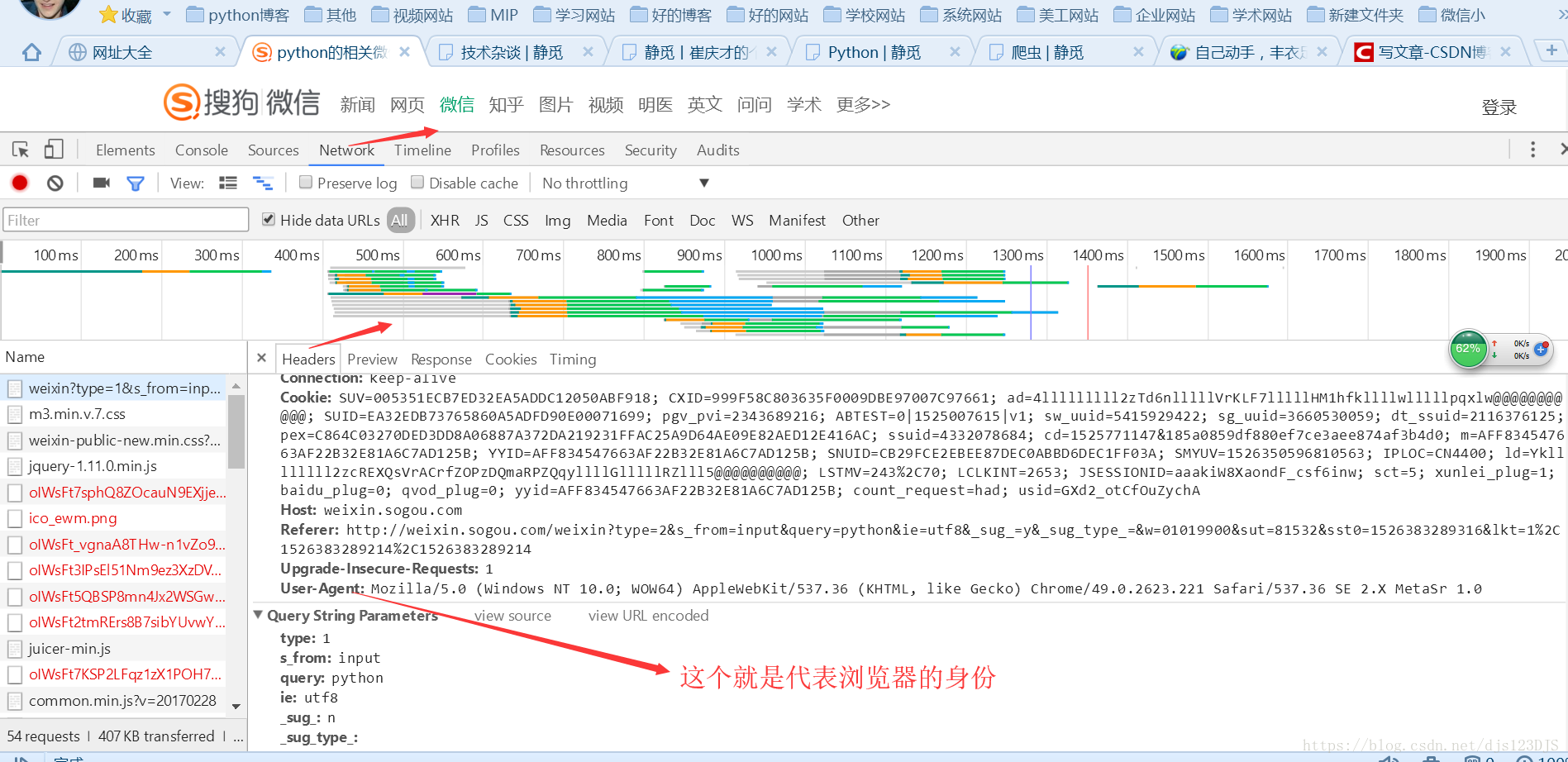Tick checkbox next to jquery-1.11.0.min.js row
Viewport: 1568px width, 762px height.
pyautogui.click(x=14, y=466)
